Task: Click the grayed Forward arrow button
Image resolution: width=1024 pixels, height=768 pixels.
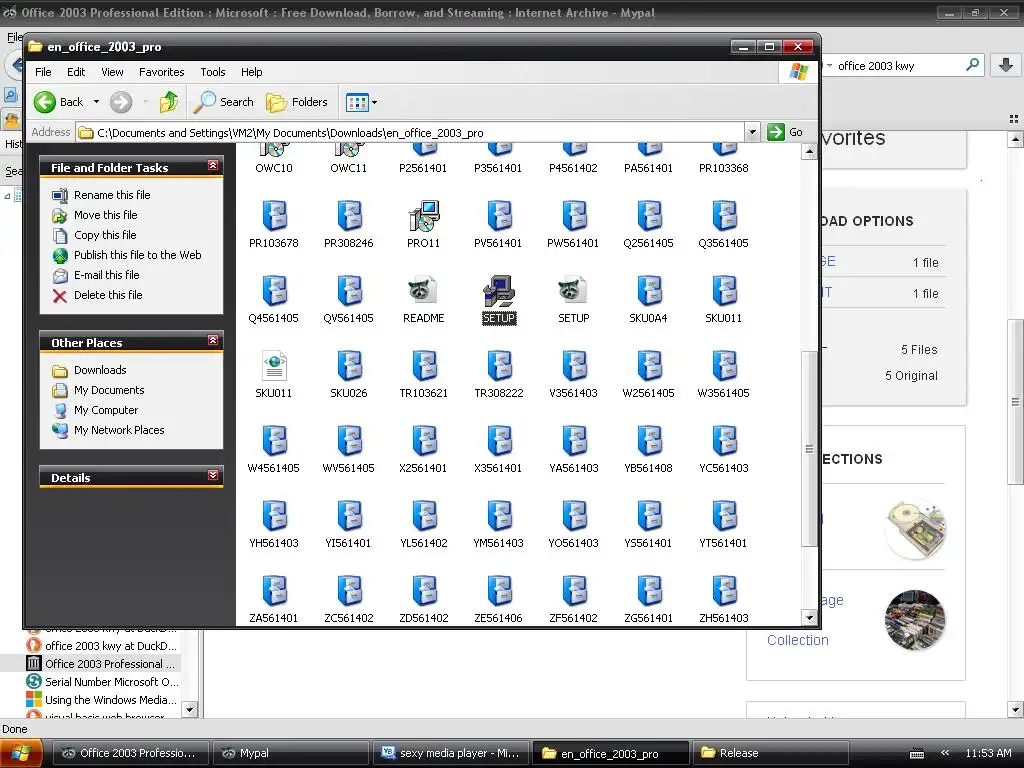Action: (121, 102)
